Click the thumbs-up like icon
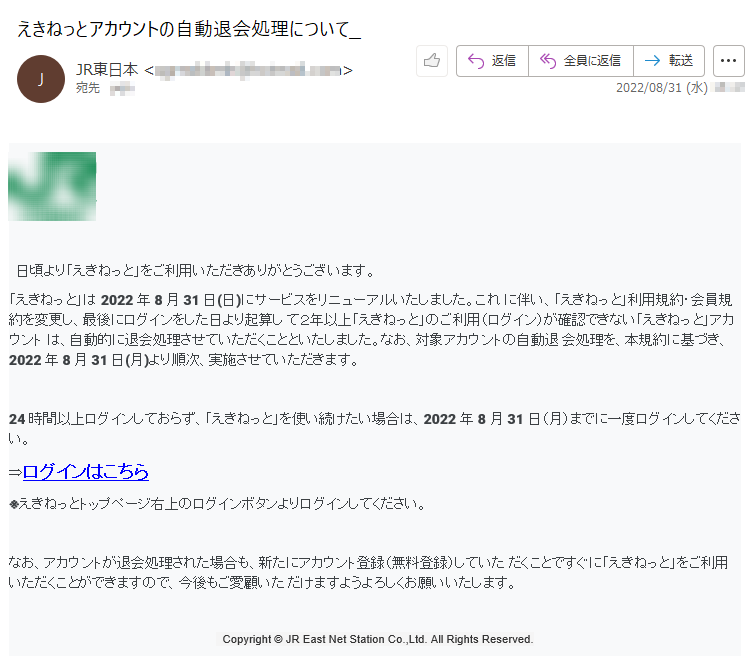The height and width of the screenshot is (666, 754). click(432, 61)
